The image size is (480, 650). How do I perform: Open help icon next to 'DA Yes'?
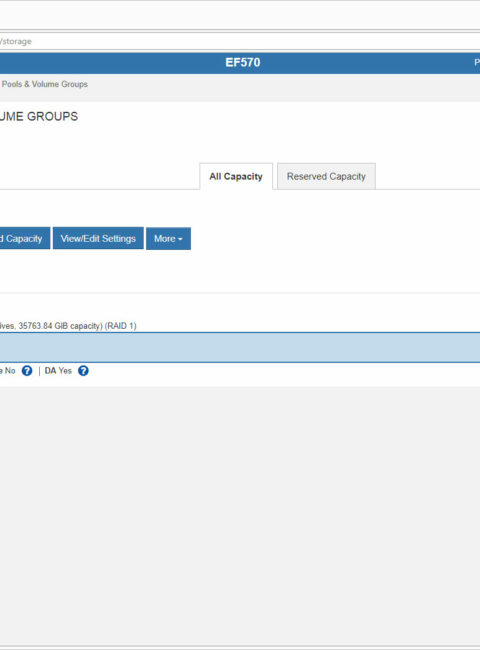pos(83,371)
